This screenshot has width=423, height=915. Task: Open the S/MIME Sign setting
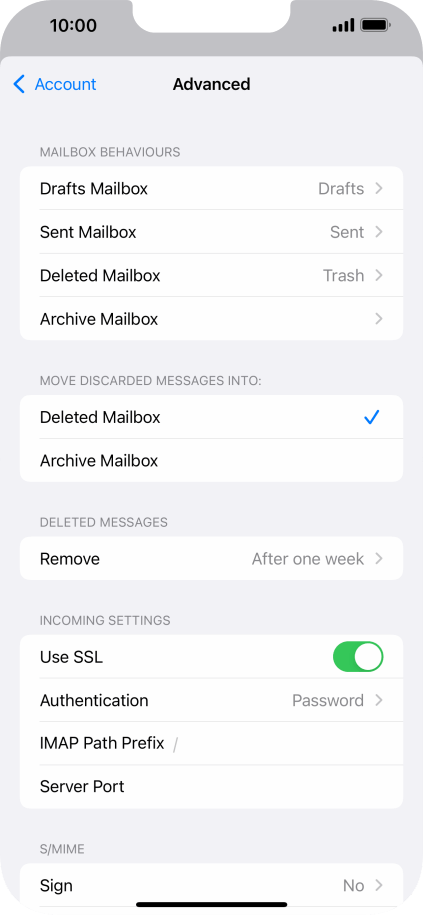coord(211,885)
